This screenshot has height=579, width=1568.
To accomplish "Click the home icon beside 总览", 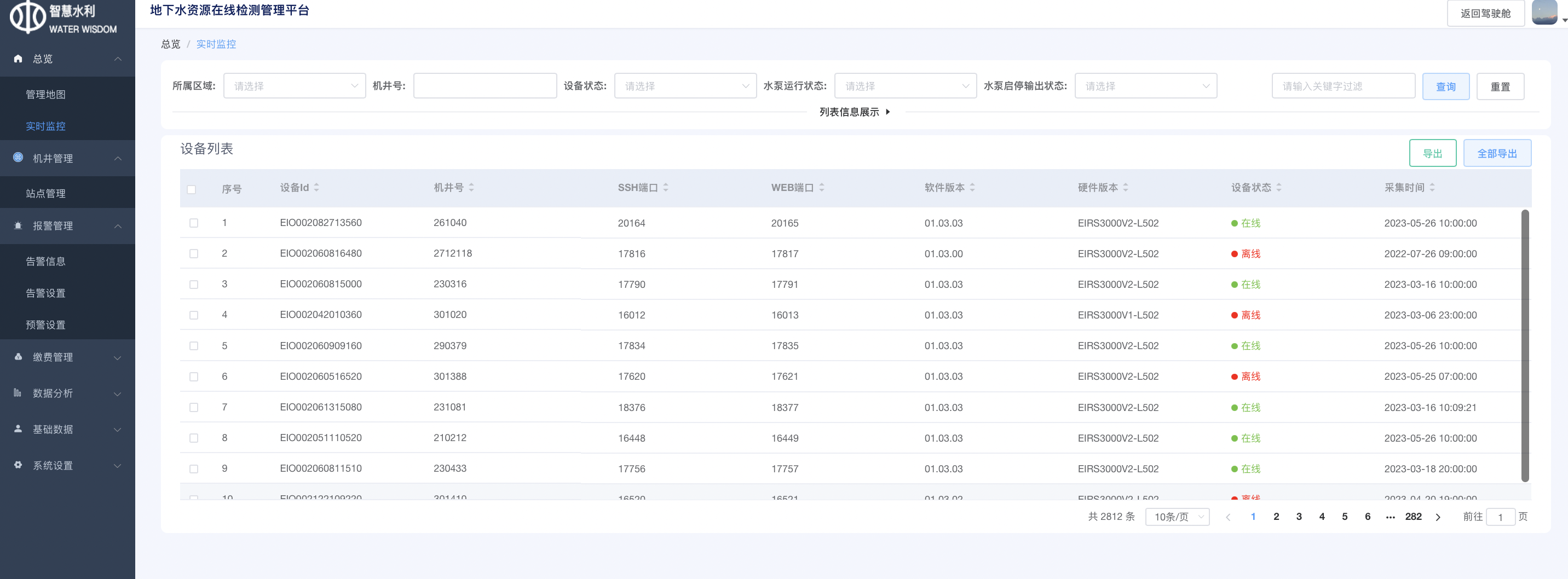I will coord(18,59).
